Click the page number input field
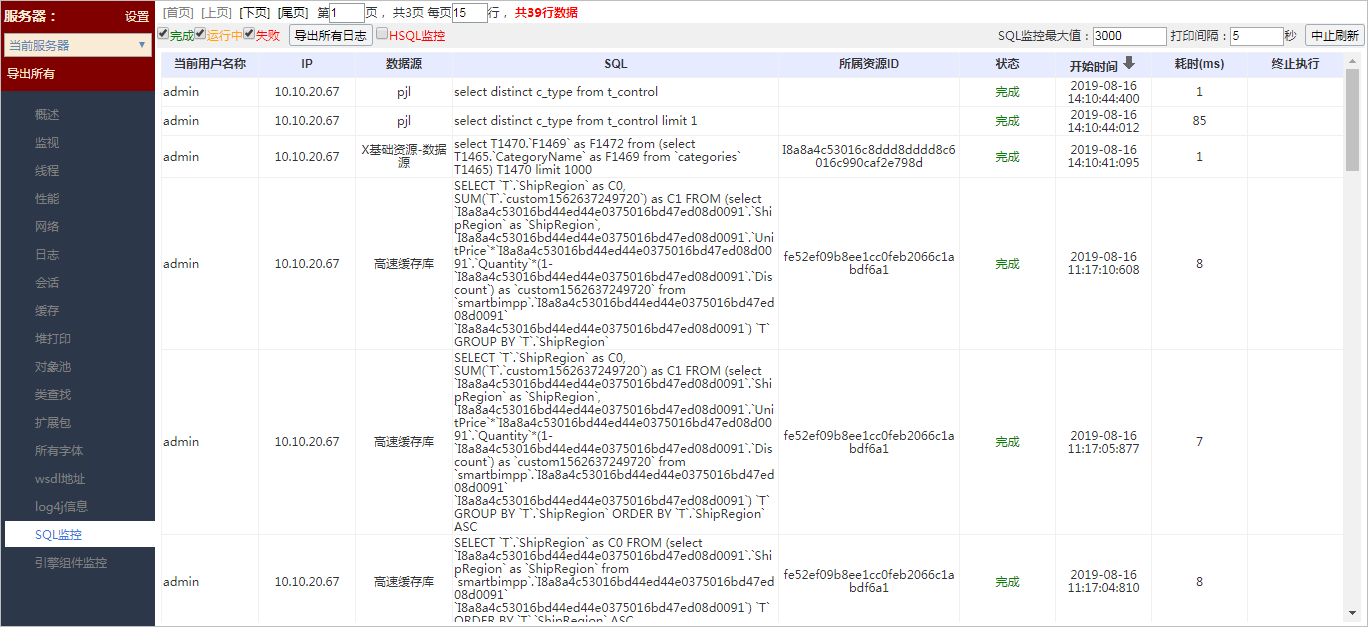Image resolution: width=1368 pixels, height=627 pixels. 347,13
